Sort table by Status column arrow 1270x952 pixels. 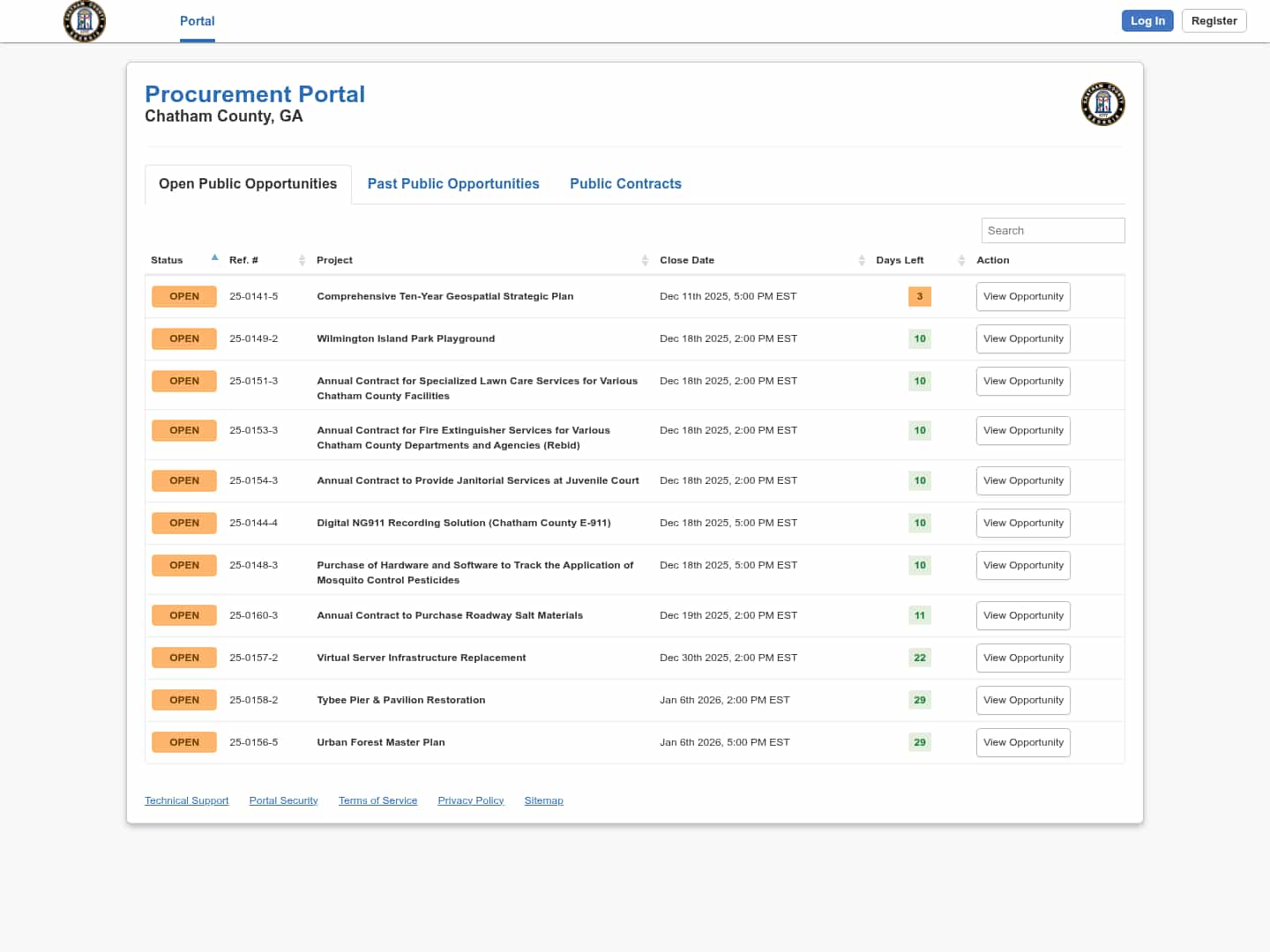214,258
